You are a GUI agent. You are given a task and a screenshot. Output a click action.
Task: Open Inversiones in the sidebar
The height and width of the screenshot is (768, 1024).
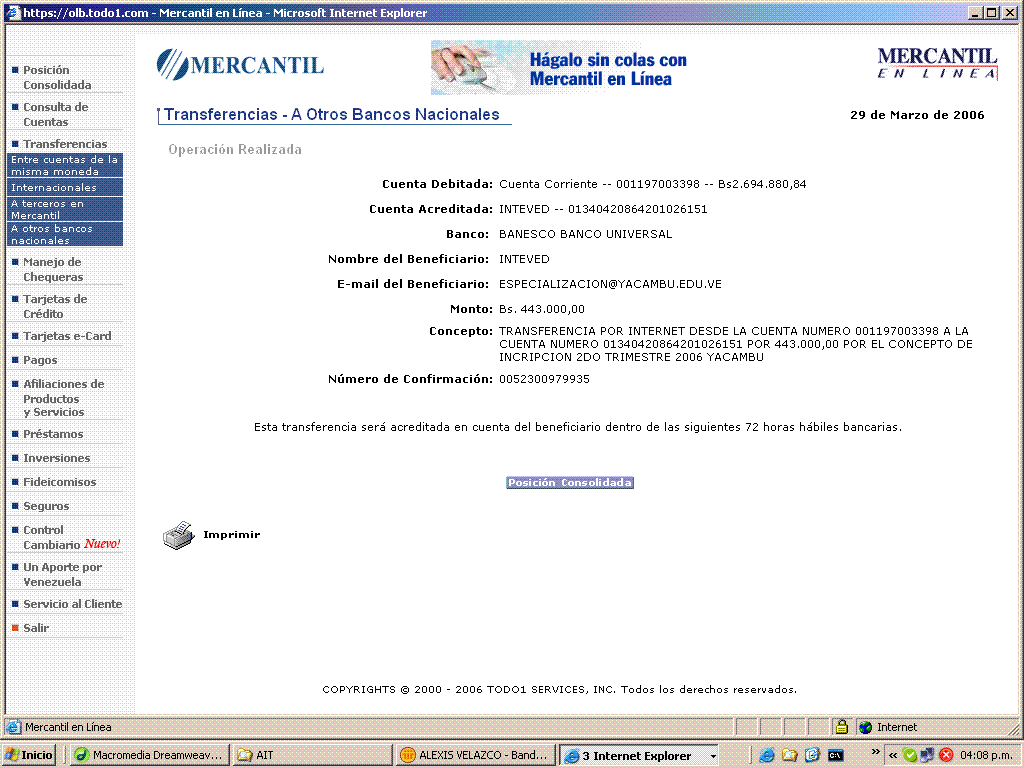57,458
